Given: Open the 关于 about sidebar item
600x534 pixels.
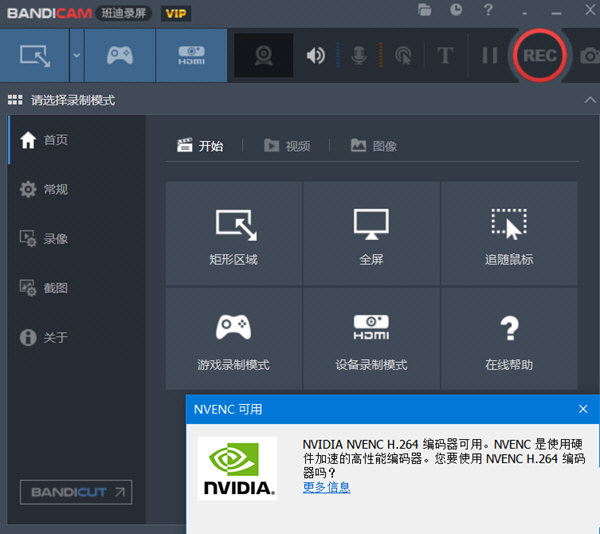Looking at the screenshot, I should (x=77, y=337).
